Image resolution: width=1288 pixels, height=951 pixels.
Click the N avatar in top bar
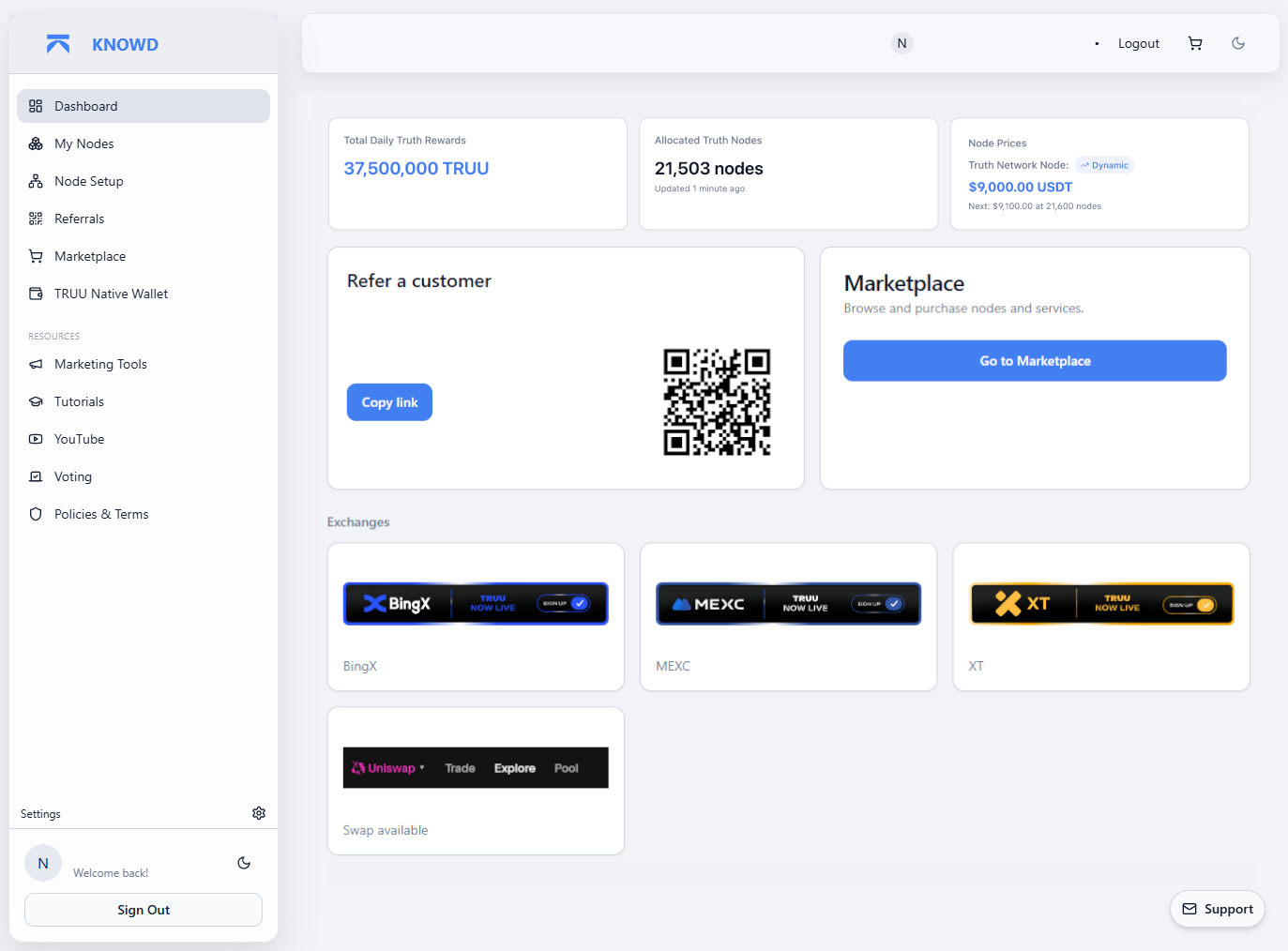coord(902,43)
